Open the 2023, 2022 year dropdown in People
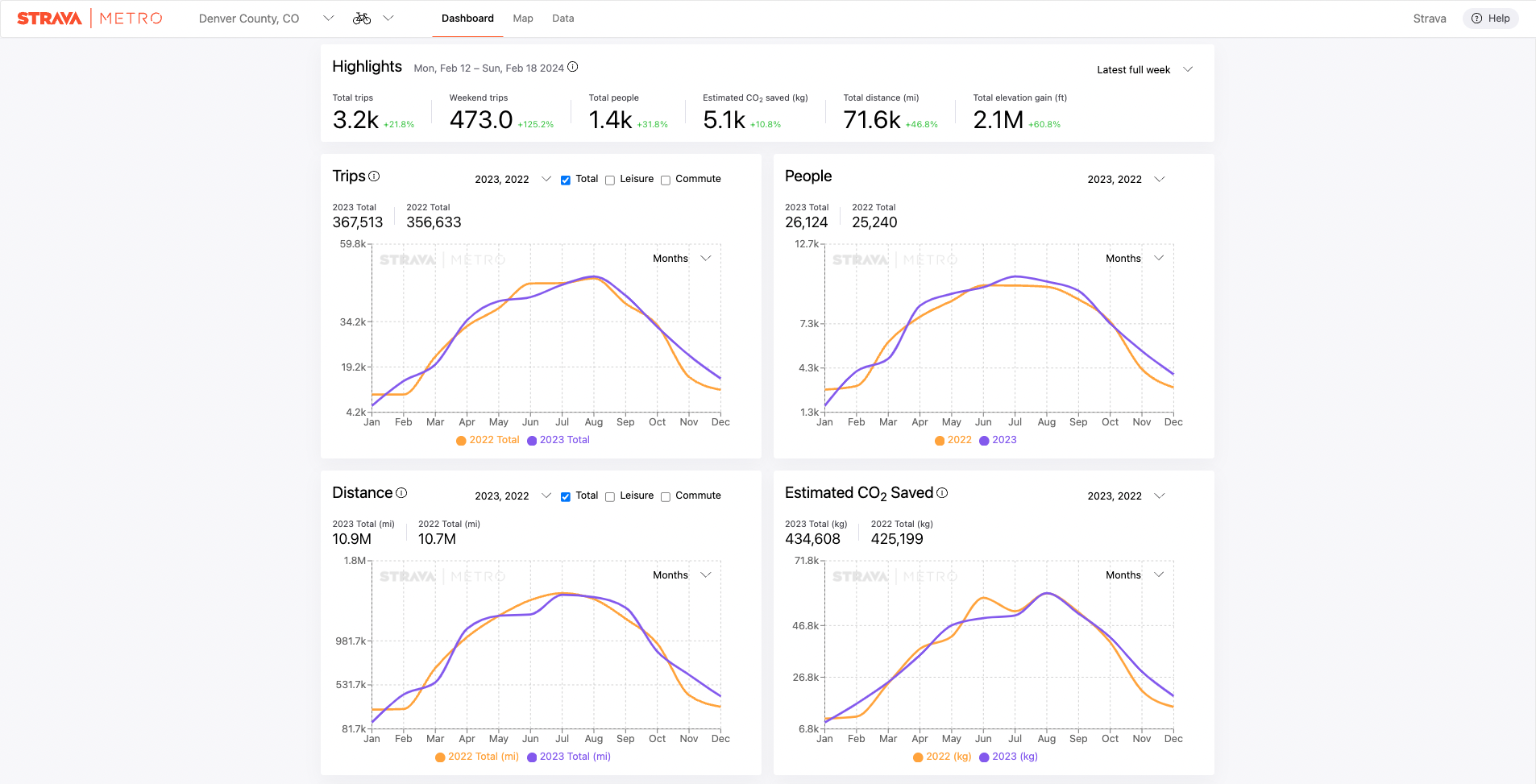This screenshot has height=784, width=1536. click(x=1126, y=179)
